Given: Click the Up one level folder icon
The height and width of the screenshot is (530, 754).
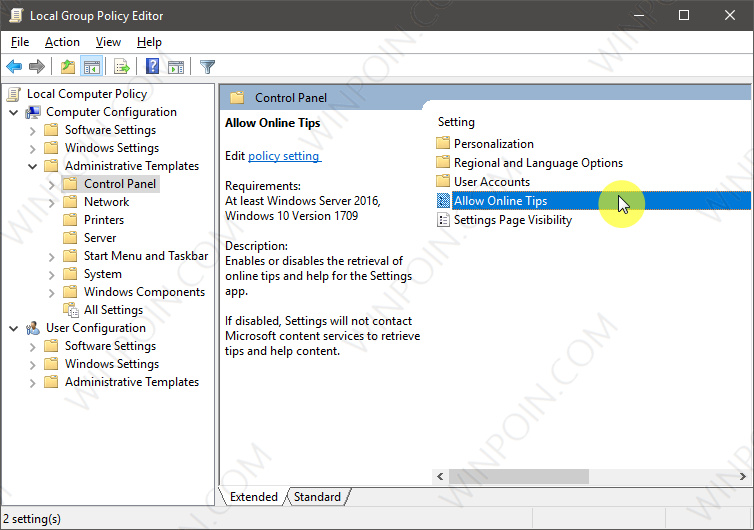Looking at the screenshot, I should pos(68,66).
